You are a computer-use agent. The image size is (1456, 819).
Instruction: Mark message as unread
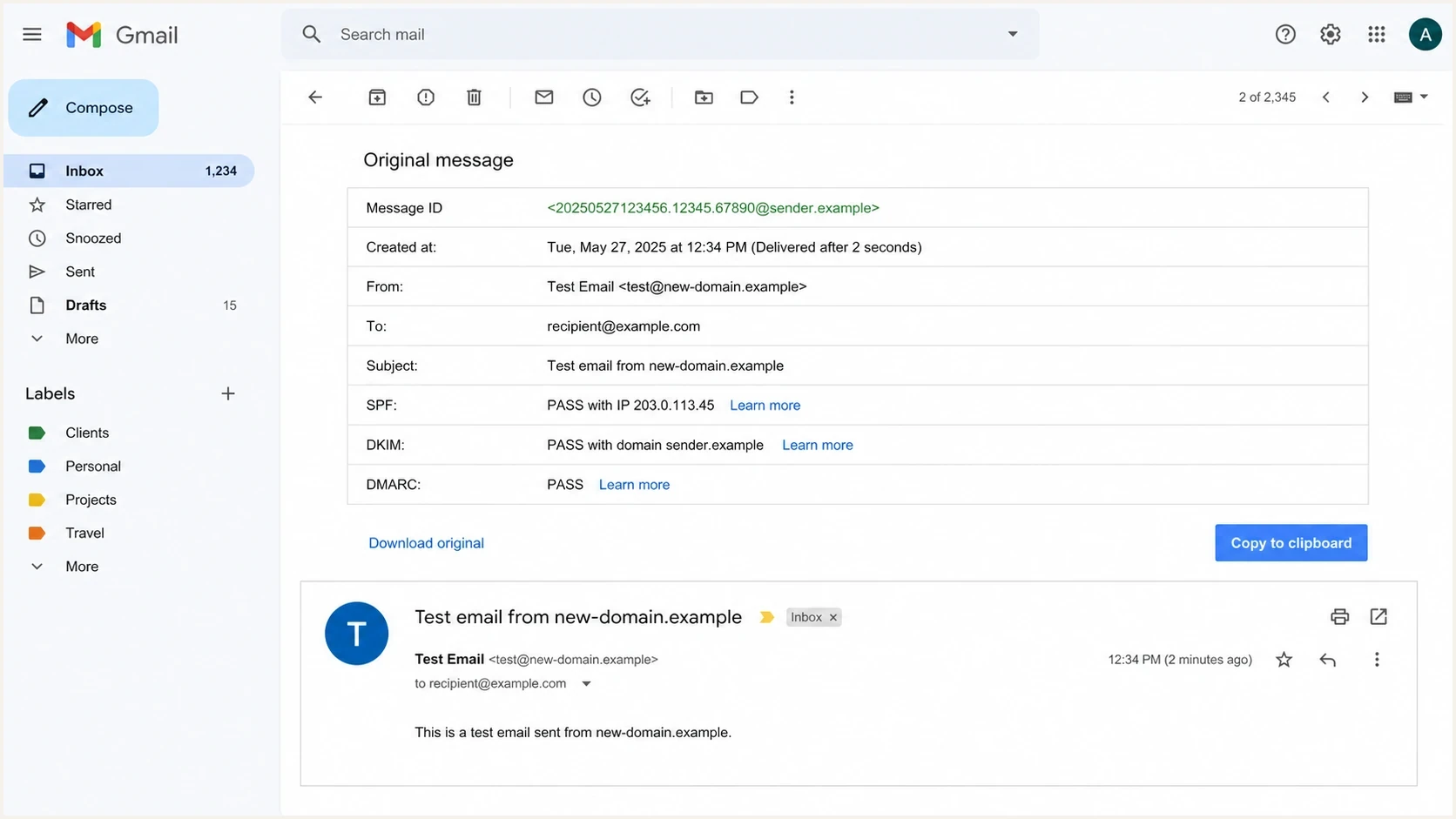pos(544,97)
